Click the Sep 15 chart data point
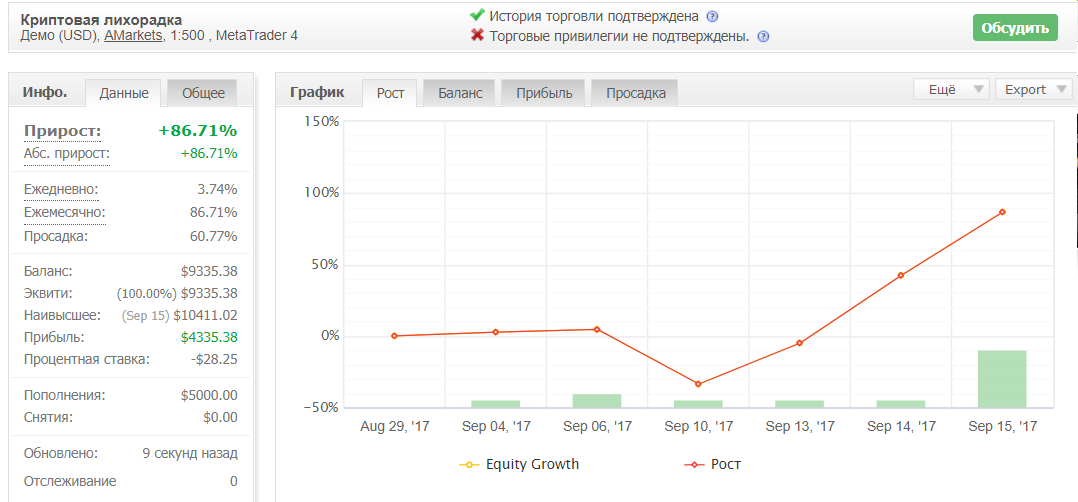The image size is (1078, 502). click(x=1002, y=212)
